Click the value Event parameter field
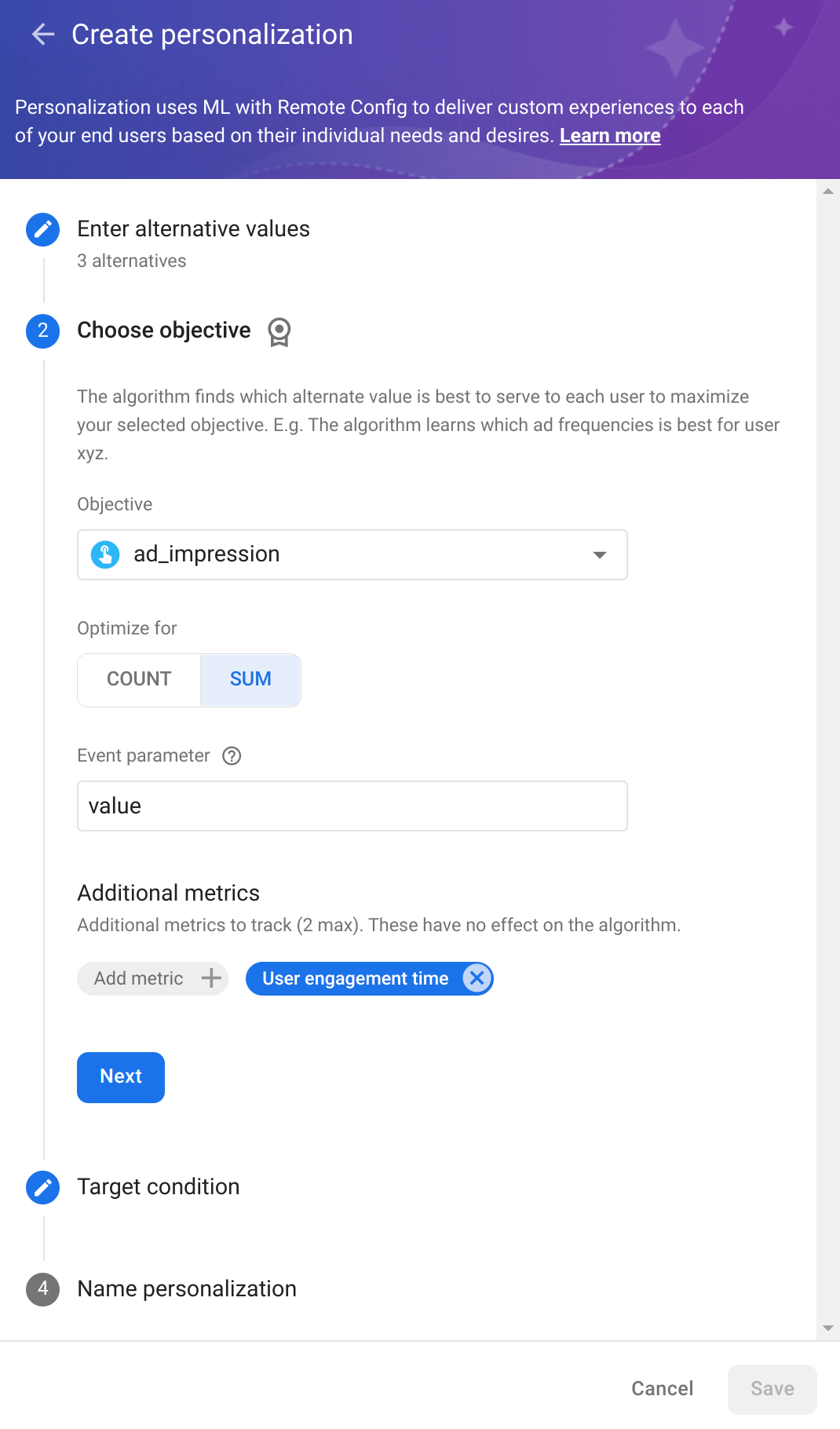 pos(352,806)
